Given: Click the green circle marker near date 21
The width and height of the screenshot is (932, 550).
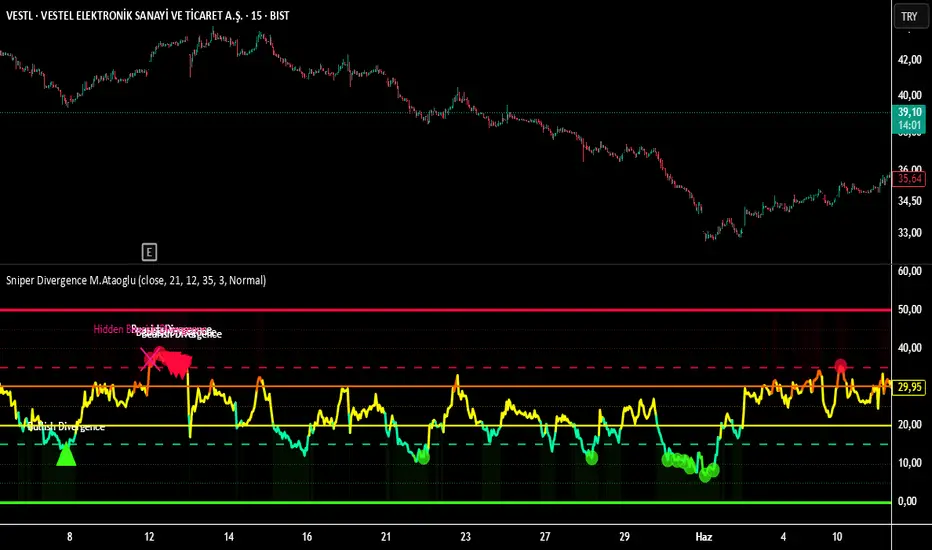Looking at the screenshot, I should pos(422,457).
